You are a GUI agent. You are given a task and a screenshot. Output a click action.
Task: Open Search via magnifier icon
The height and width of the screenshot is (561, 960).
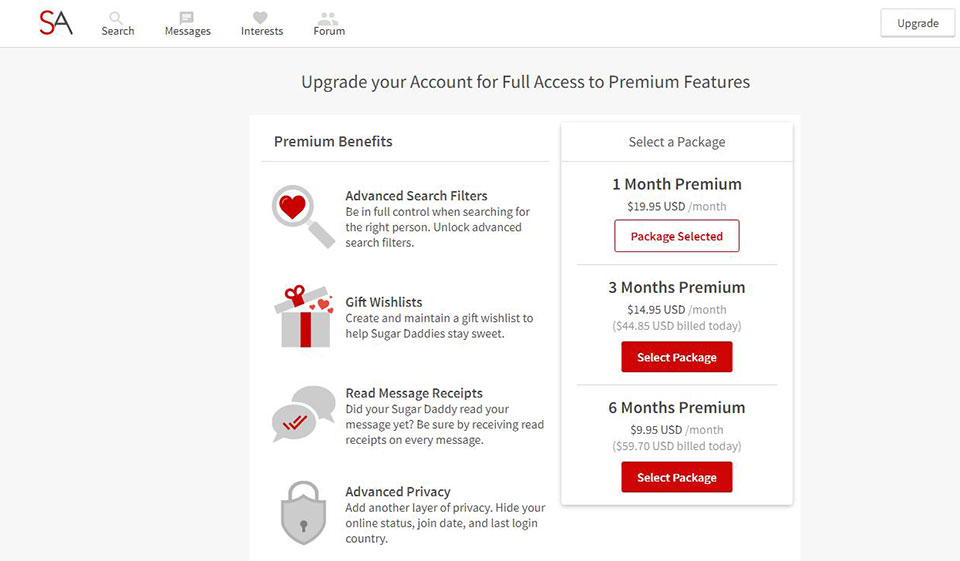[117, 17]
